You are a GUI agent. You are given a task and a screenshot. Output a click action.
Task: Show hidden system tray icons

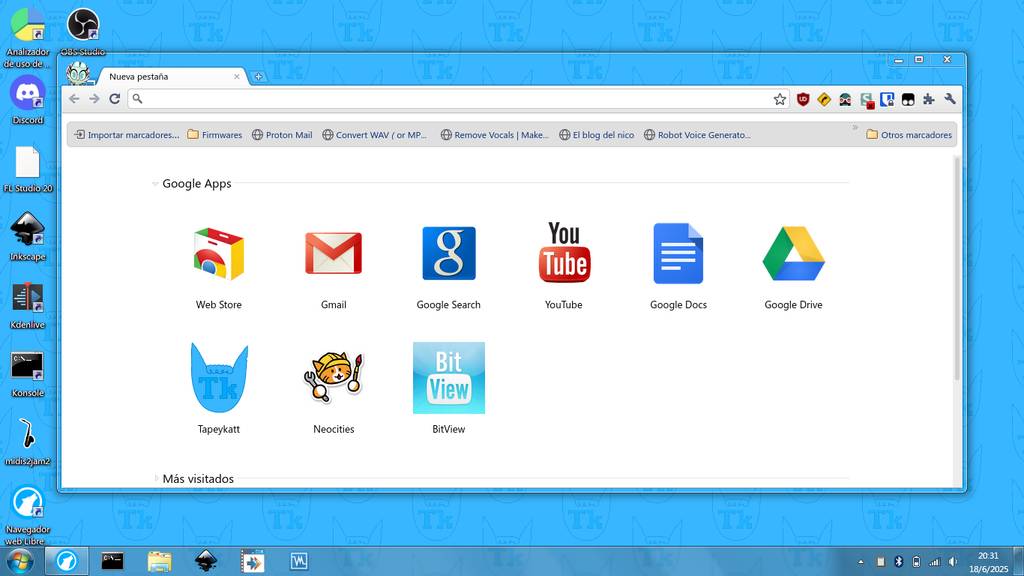coord(861,562)
